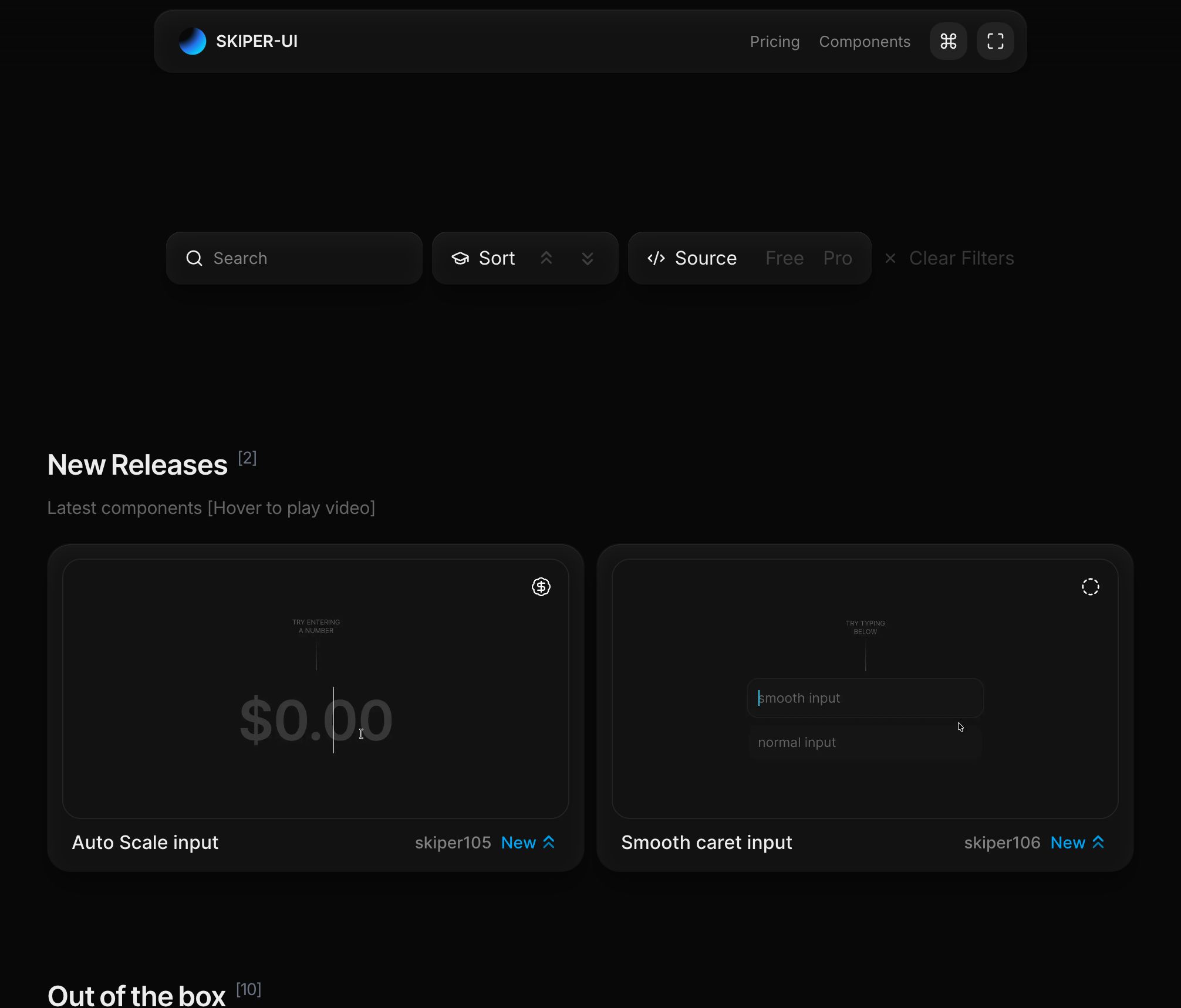Click the Source label
Image resolution: width=1181 pixels, height=1008 pixels.
706,258
